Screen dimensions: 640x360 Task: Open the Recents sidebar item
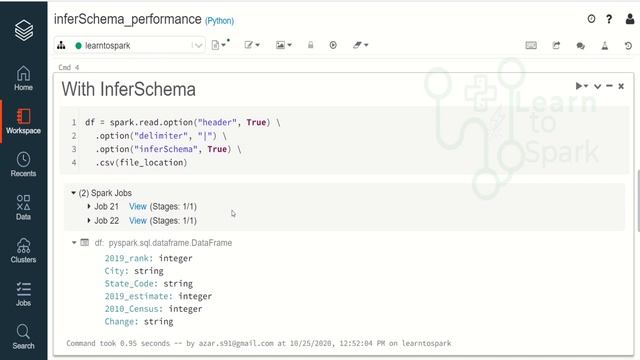pos(23,164)
